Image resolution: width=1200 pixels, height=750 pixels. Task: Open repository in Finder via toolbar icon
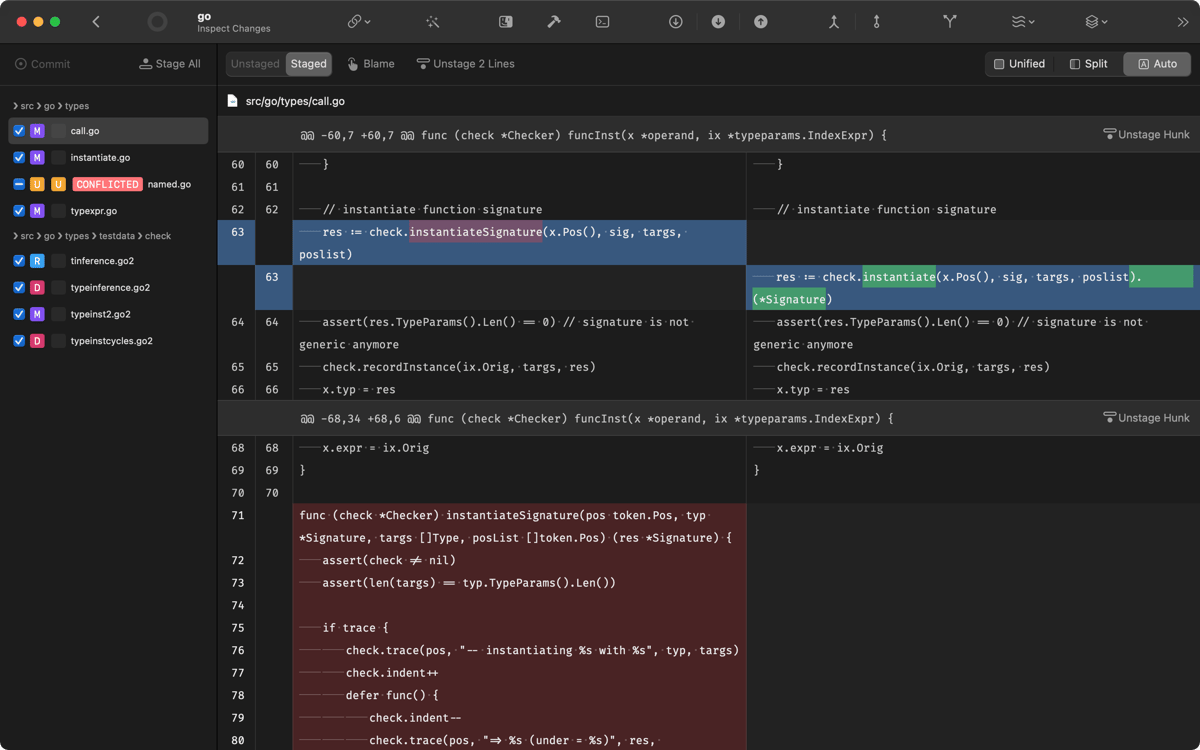[506, 22]
